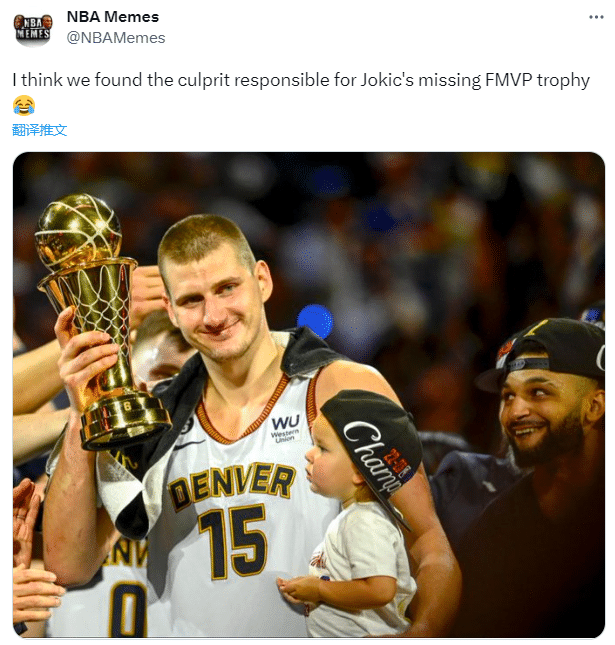Open the NBA Memes display name link

click(x=113, y=17)
